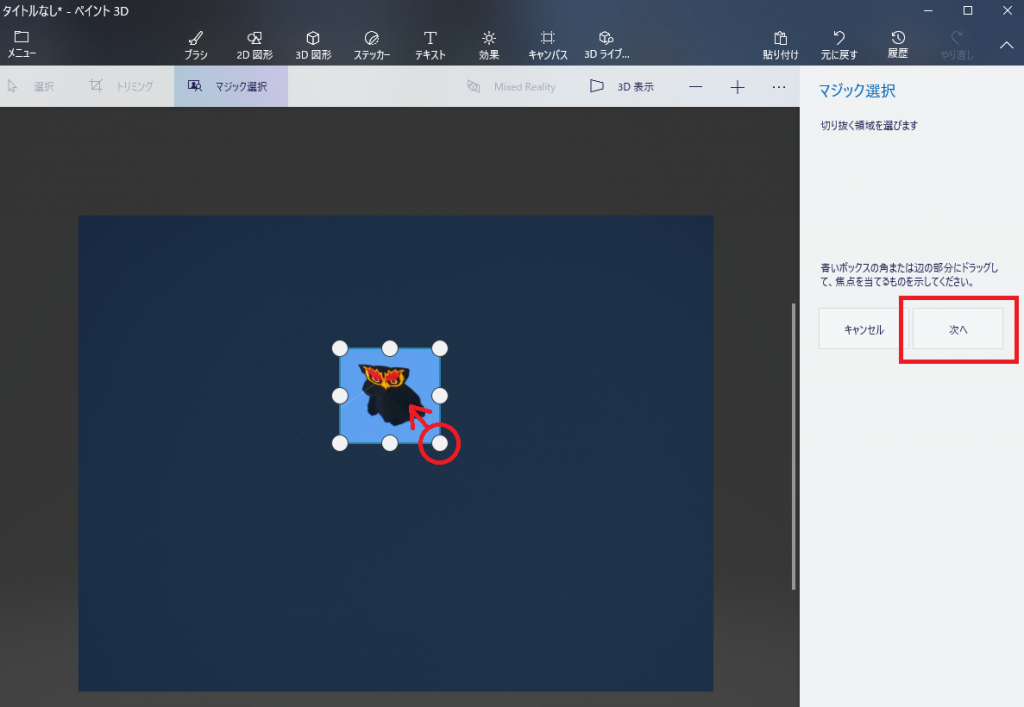Open the 3D shapes (3D 図形) tool
This screenshot has height=707, width=1024.
[313, 44]
